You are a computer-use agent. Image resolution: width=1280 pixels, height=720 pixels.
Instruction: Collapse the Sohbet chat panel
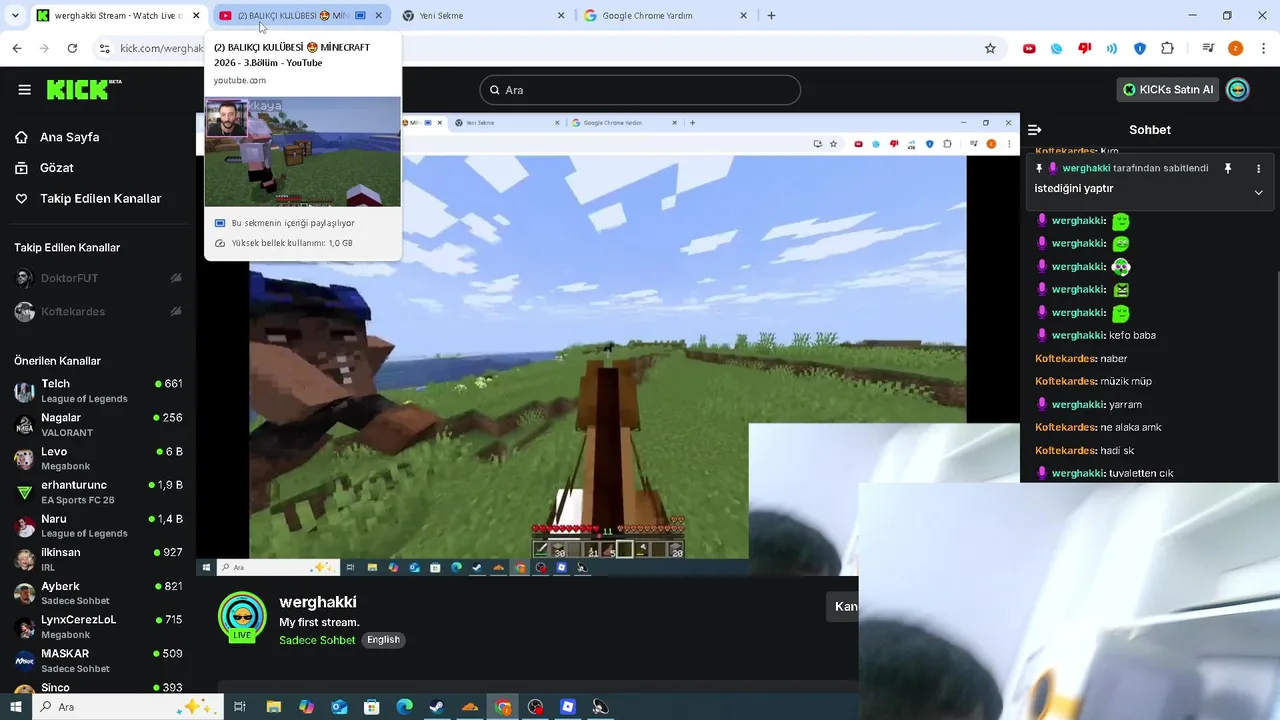[x=1035, y=130]
